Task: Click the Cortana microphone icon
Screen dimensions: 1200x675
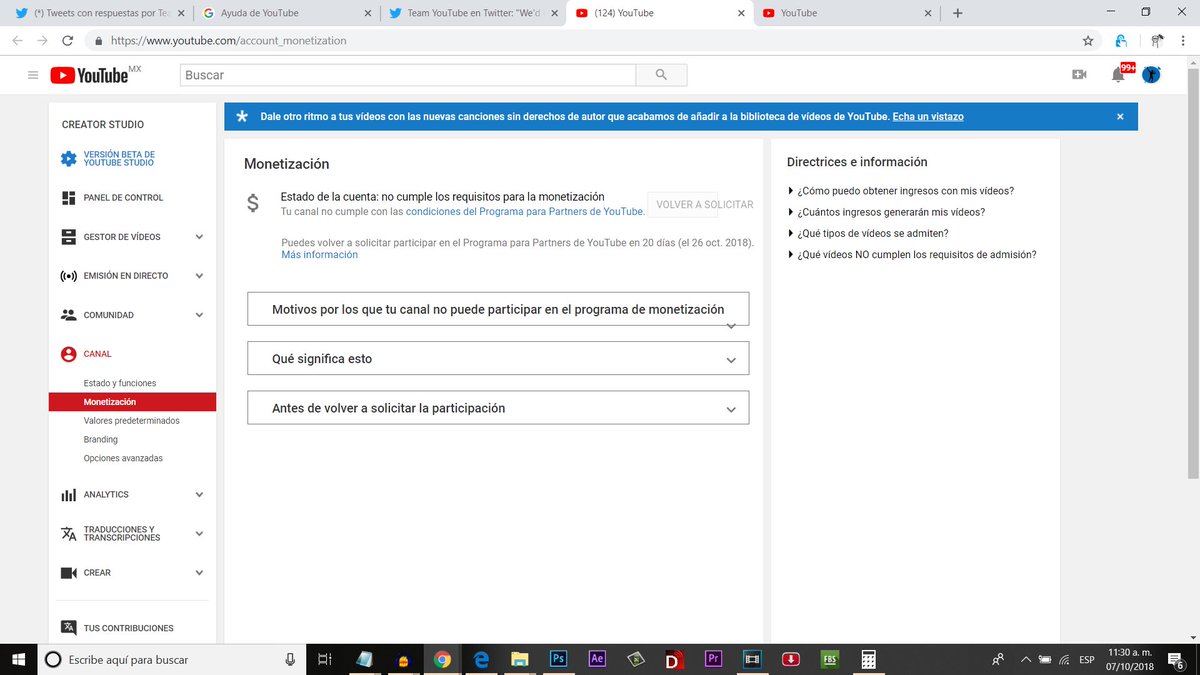Action: click(x=290, y=659)
